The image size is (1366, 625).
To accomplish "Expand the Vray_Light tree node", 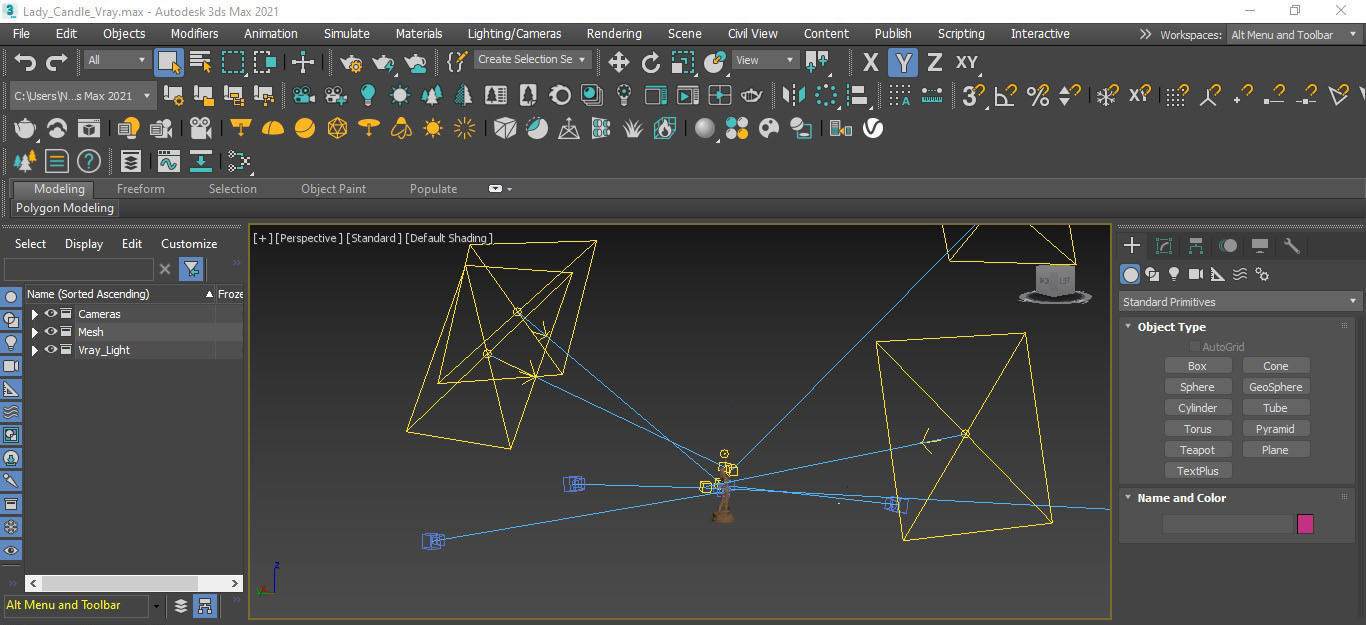I will 35,350.
